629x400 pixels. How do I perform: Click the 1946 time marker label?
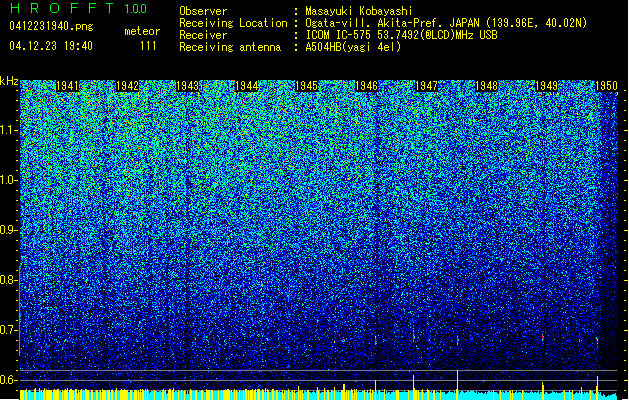366,86
